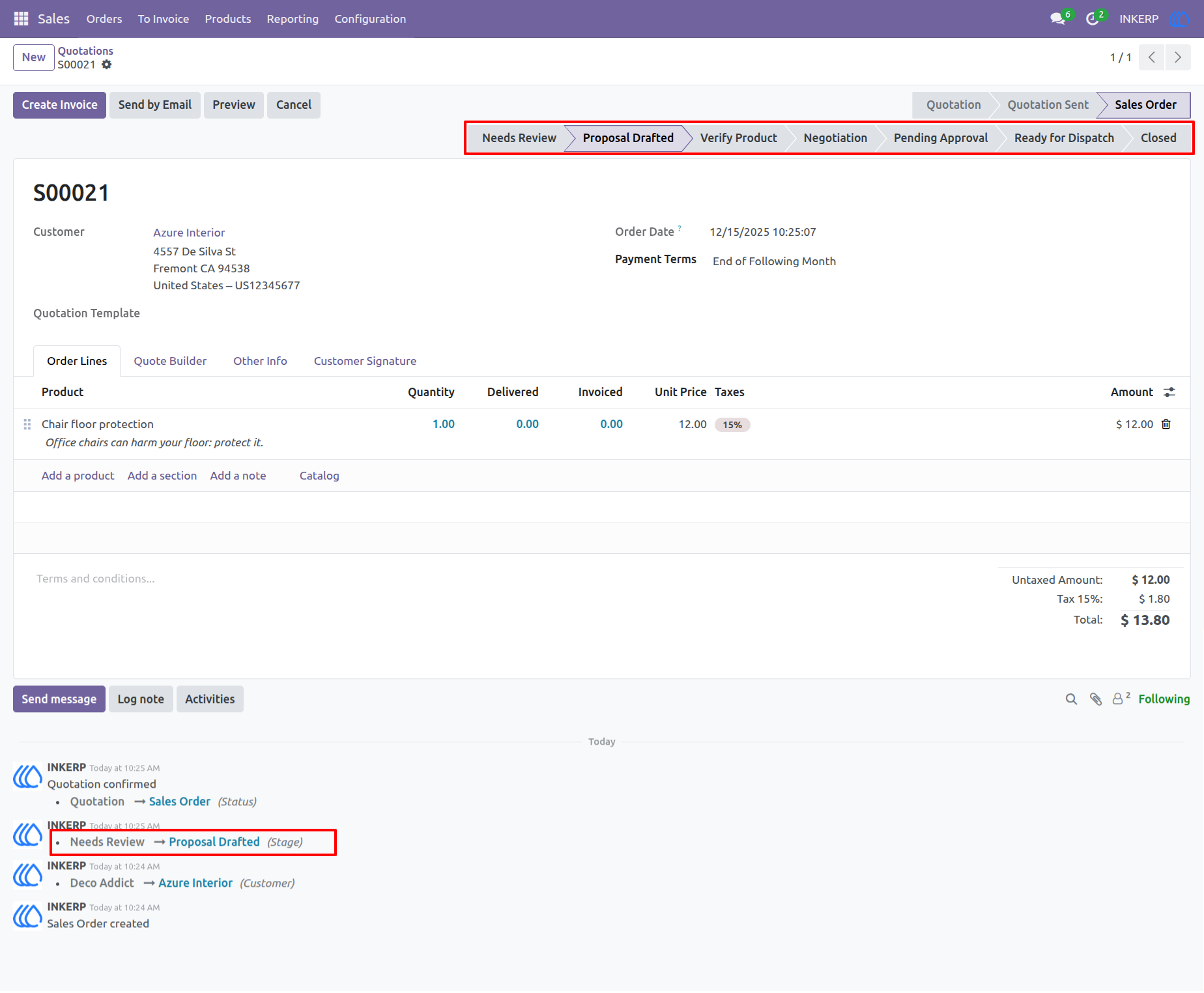Click the search messages magnifier icon

[x=1071, y=699]
